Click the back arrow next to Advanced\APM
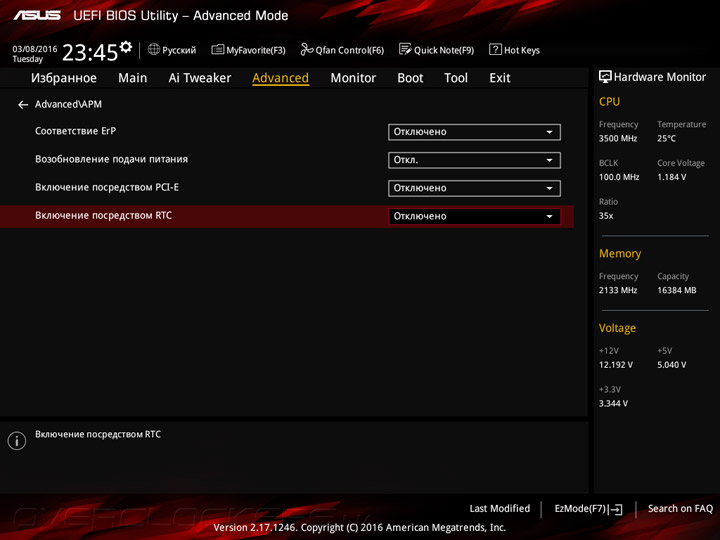This screenshot has width=720, height=540. (23, 105)
